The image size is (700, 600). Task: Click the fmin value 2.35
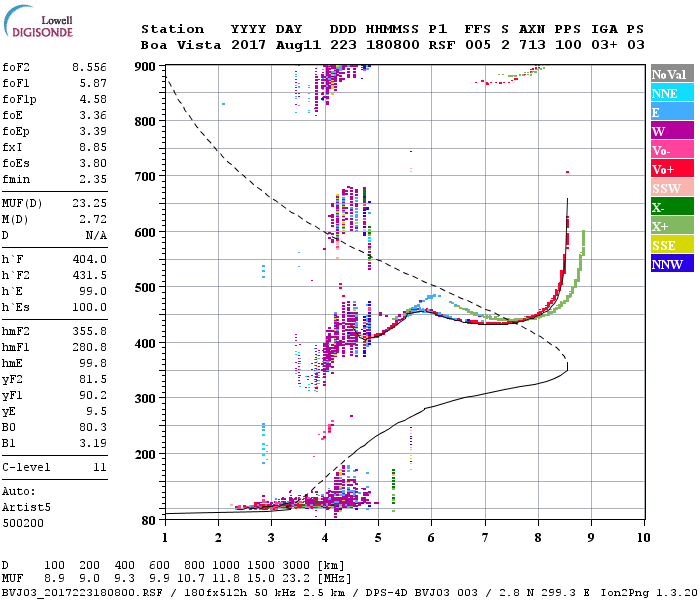click(93, 179)
